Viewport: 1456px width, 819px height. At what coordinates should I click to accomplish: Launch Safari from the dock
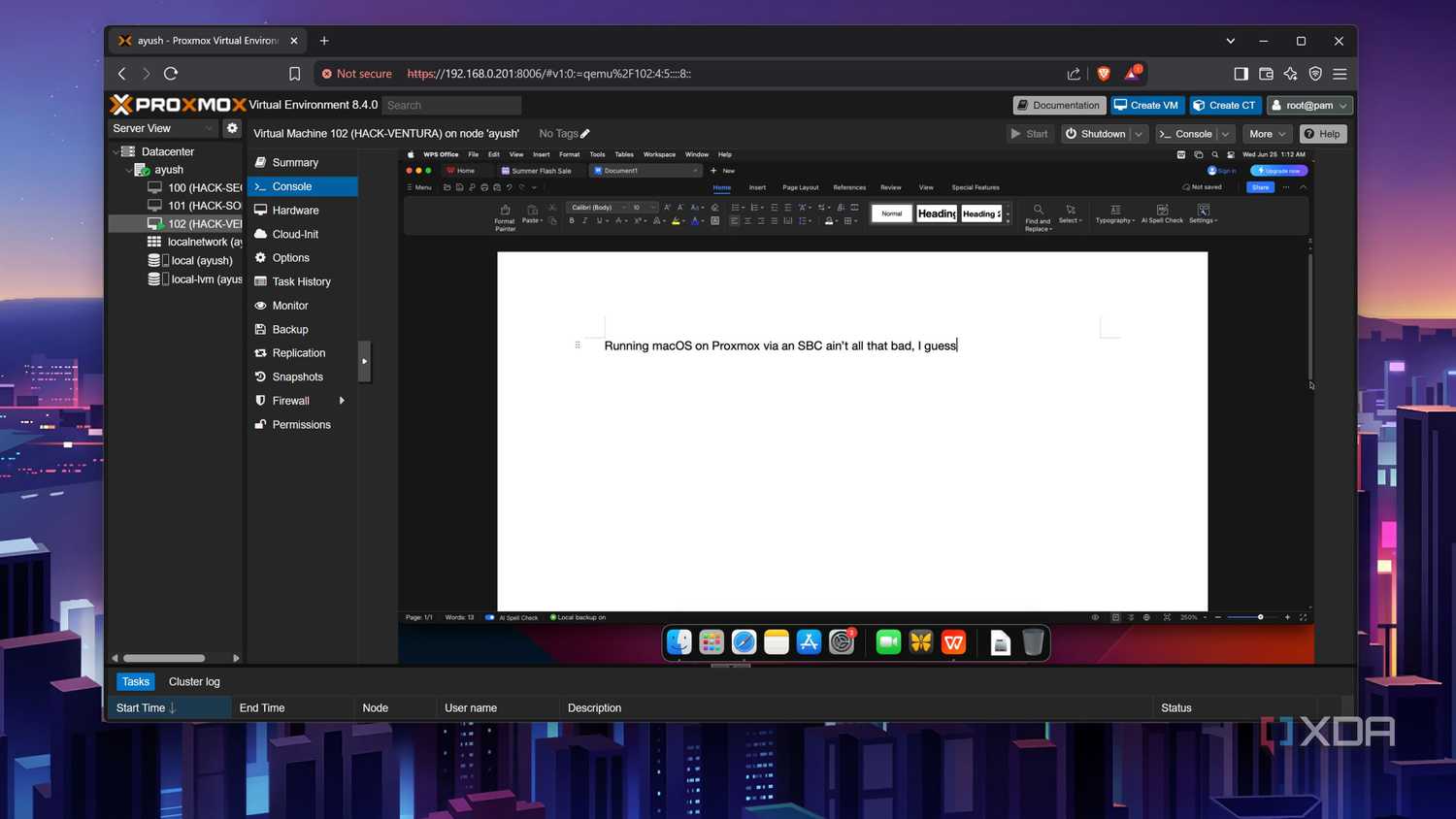[x=744, y=641]
